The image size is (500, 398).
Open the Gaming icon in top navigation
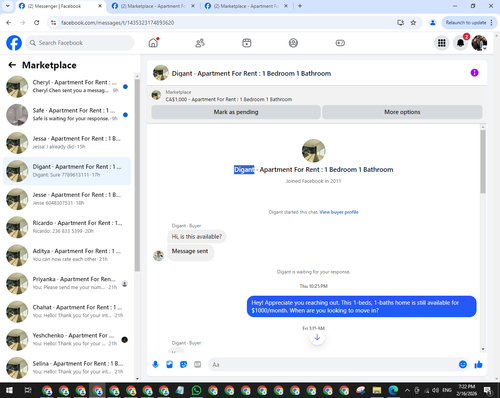coord(340,43)
